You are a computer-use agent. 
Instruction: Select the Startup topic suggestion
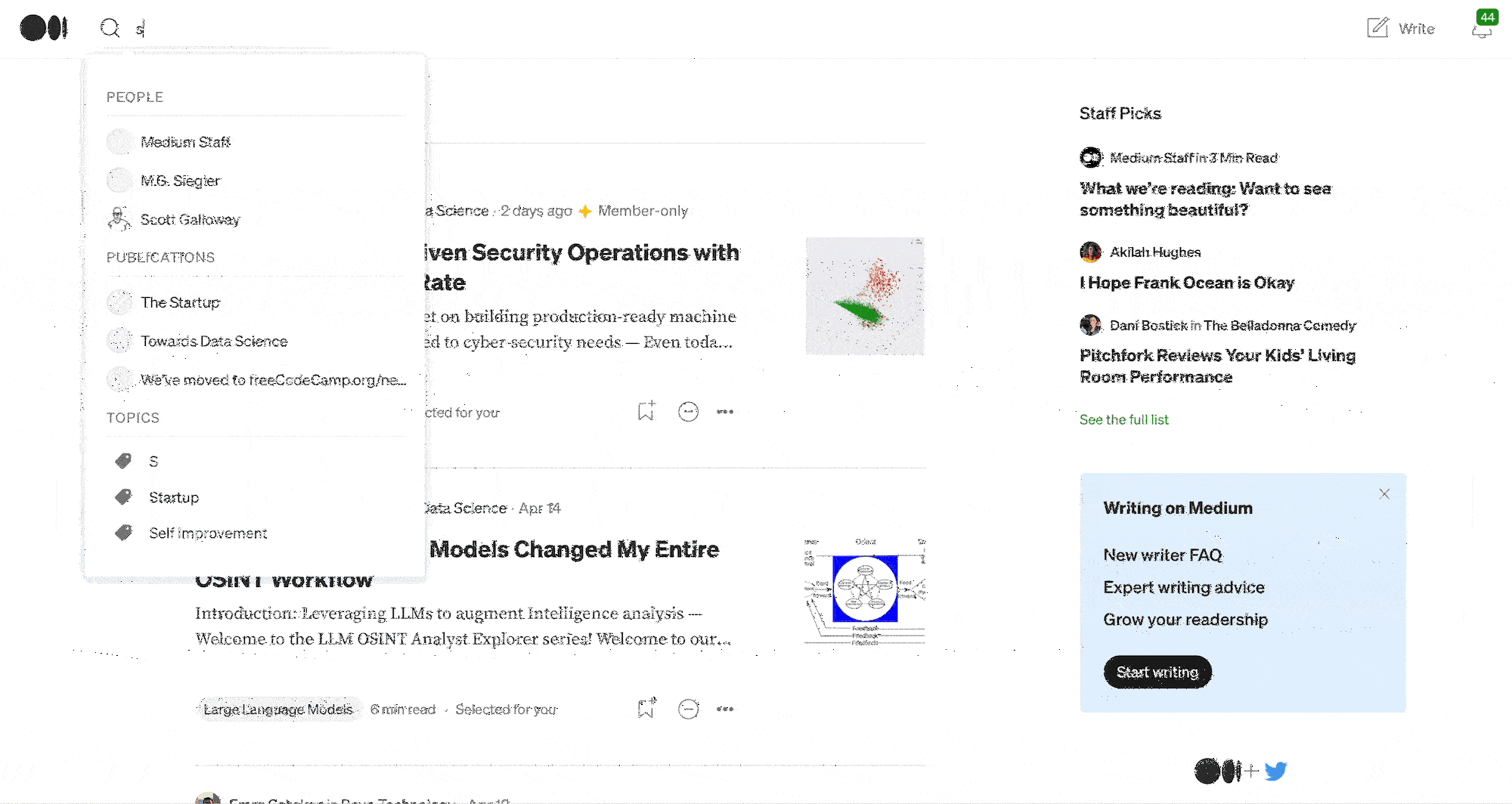click(175, 497)
